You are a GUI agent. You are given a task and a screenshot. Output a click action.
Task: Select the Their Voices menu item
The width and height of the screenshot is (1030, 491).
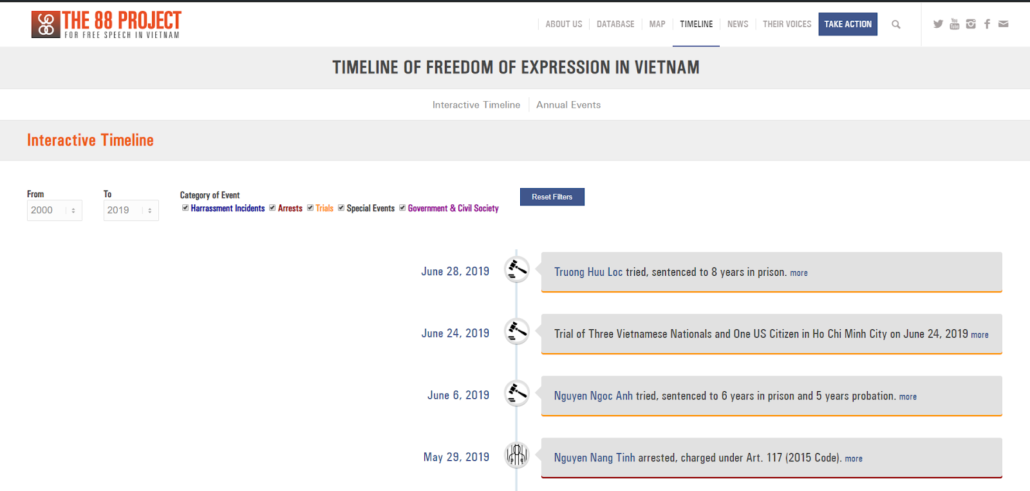point(786,24)
